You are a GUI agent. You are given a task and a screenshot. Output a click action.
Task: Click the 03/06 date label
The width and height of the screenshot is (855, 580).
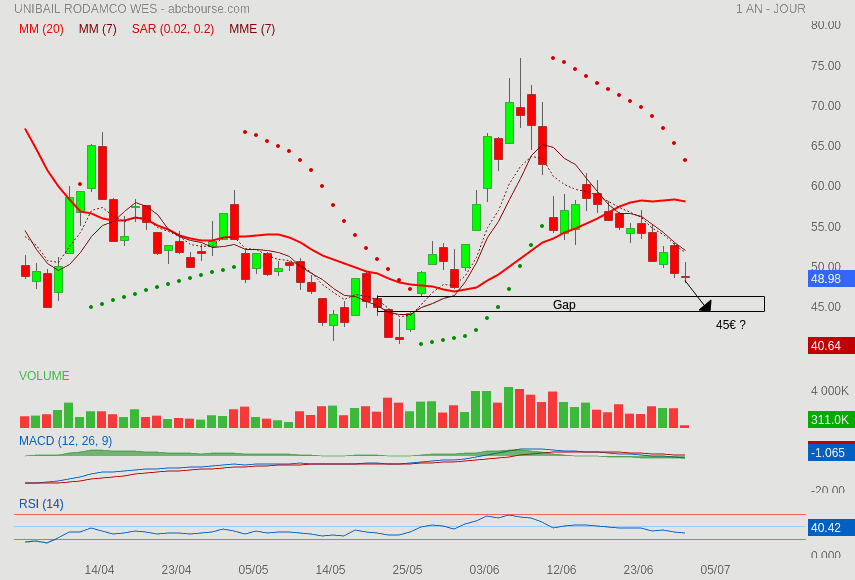[x=484, y=570]
